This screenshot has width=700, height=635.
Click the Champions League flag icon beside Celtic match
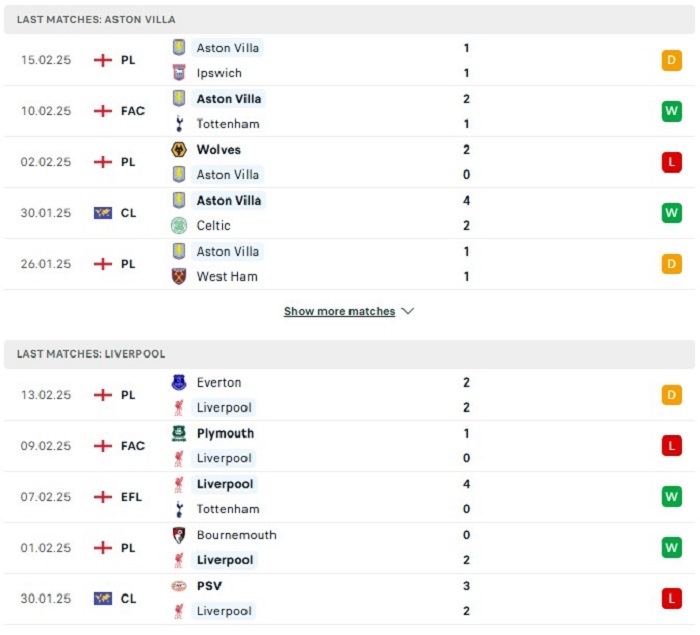point(103,213)
